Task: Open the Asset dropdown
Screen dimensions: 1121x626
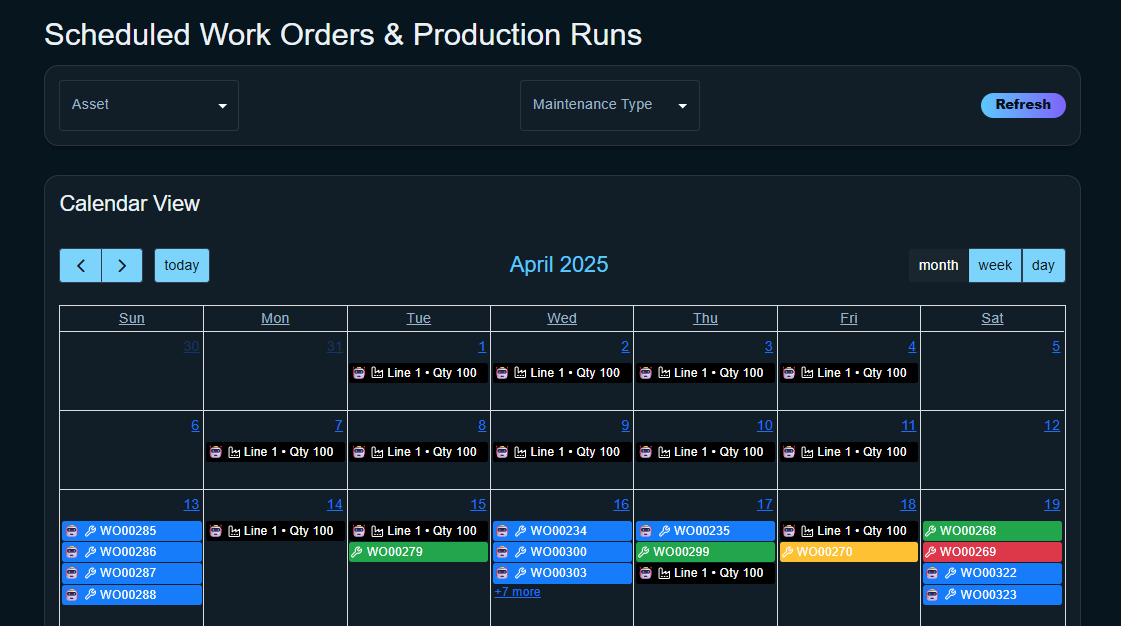Action: (x=148, y=104)
